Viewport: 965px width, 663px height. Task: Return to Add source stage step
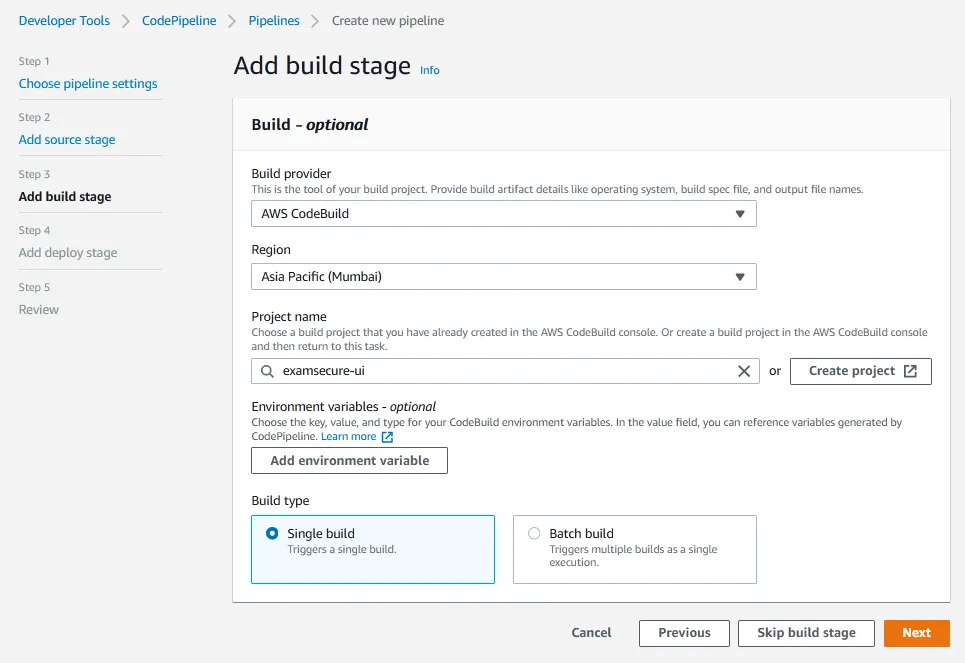[x=67, y=140]
